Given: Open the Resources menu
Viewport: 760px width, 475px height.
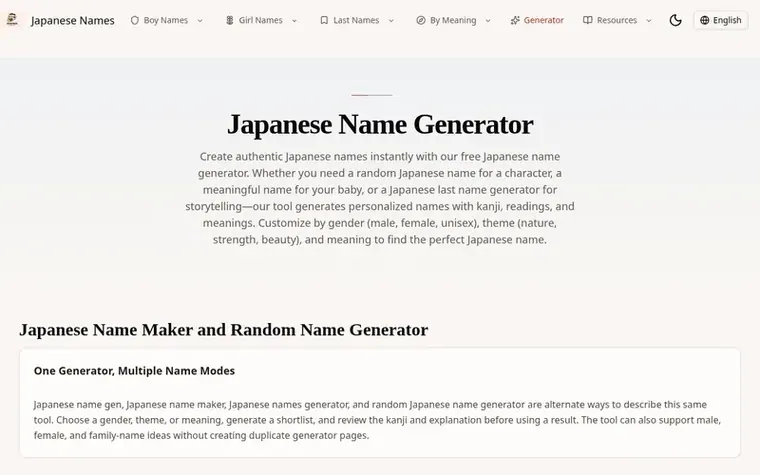Looking at the screenshot, I should coord(617,20).
